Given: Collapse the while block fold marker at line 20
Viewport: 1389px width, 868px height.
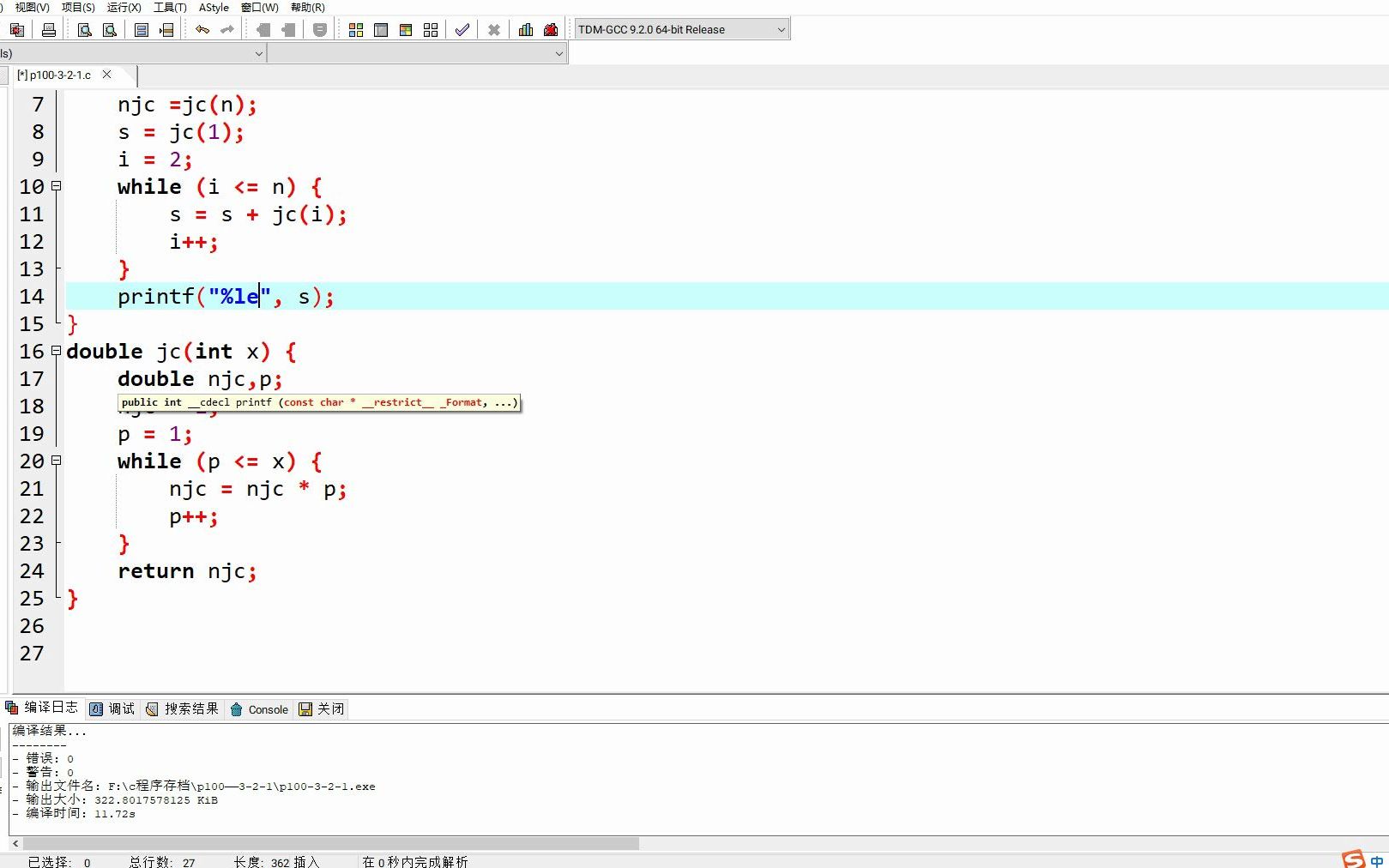Looking at the screenshot, I should tap(57, 461).
